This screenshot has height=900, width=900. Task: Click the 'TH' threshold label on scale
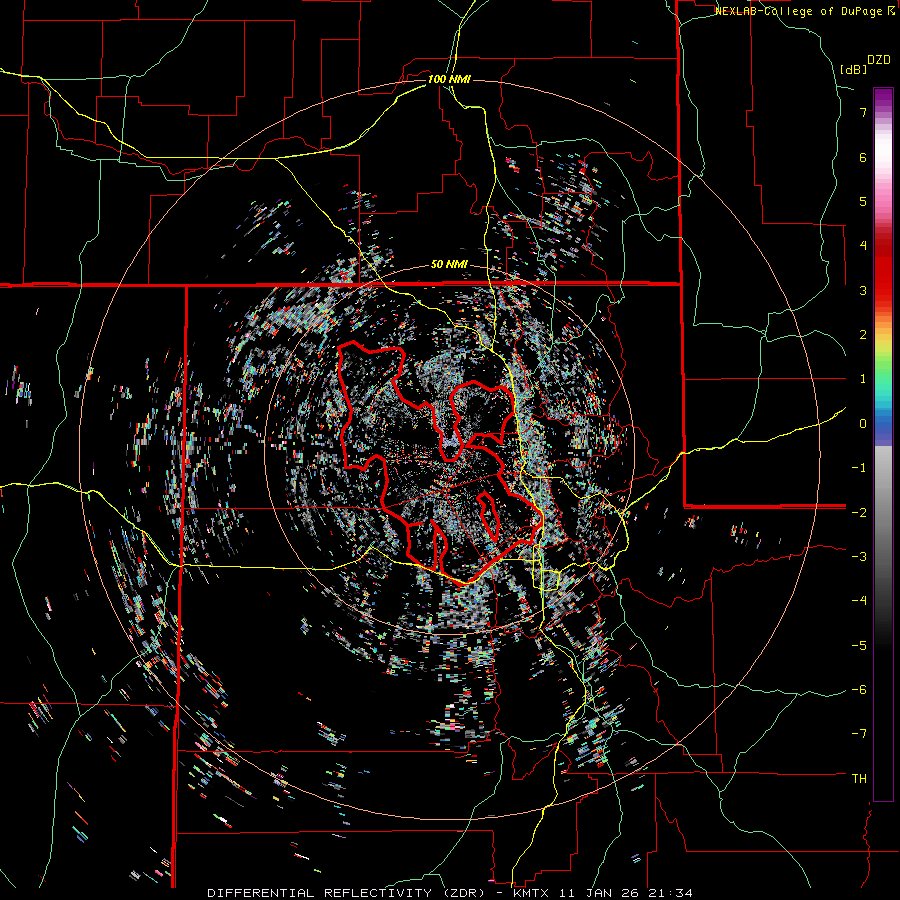pyautogui.click(x=859, y=779)
